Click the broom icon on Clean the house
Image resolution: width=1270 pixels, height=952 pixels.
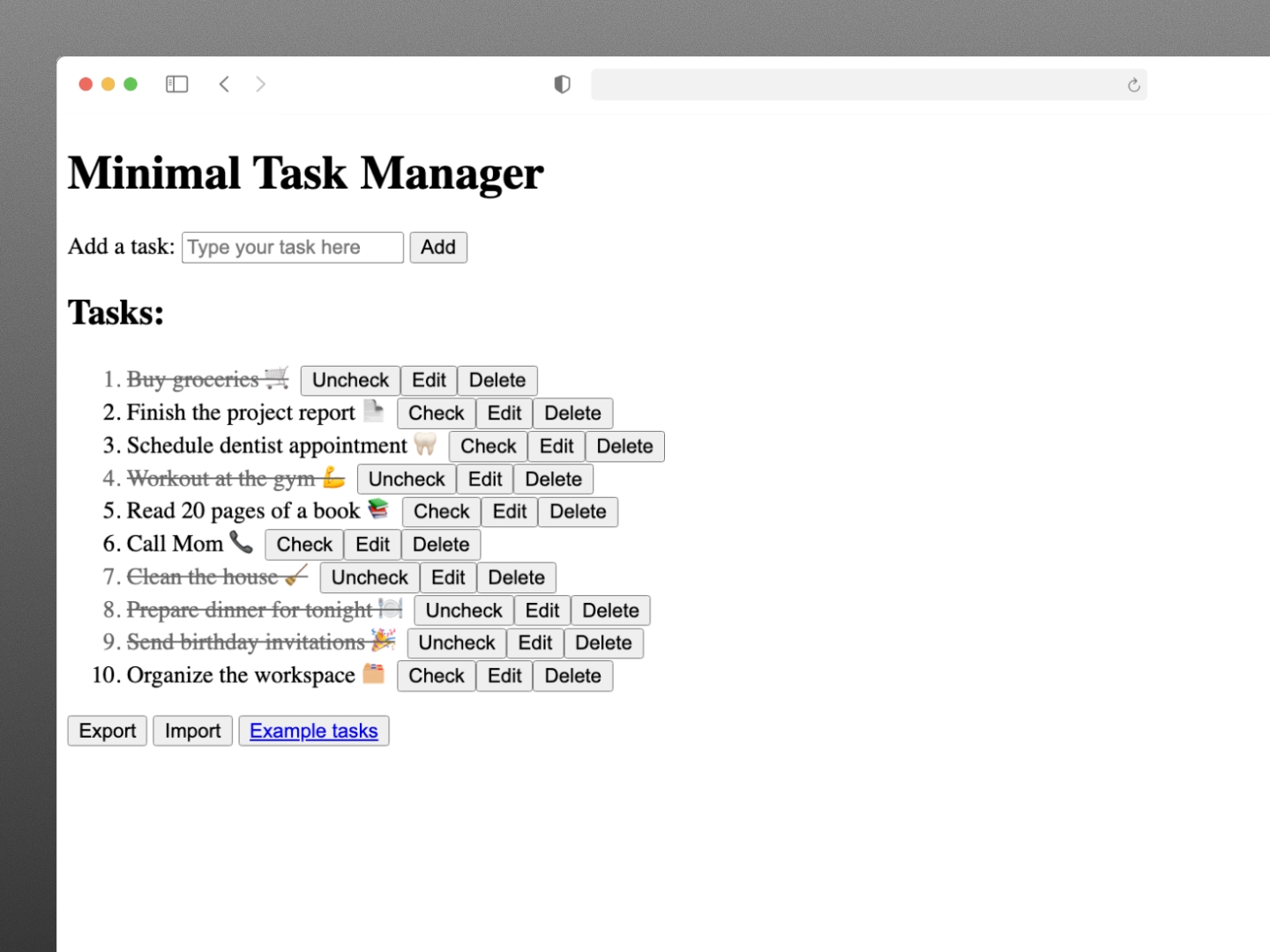[x=295, y=576]
